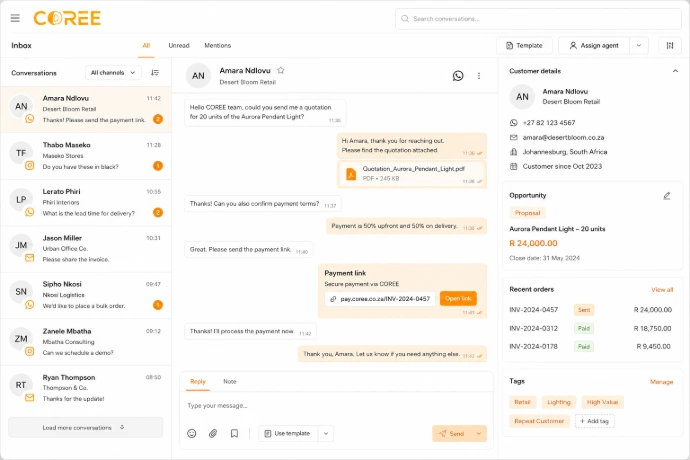The image size is (690, 460).
Task: Click the phone number WhatsApp icon
Action: click(514, 123)
